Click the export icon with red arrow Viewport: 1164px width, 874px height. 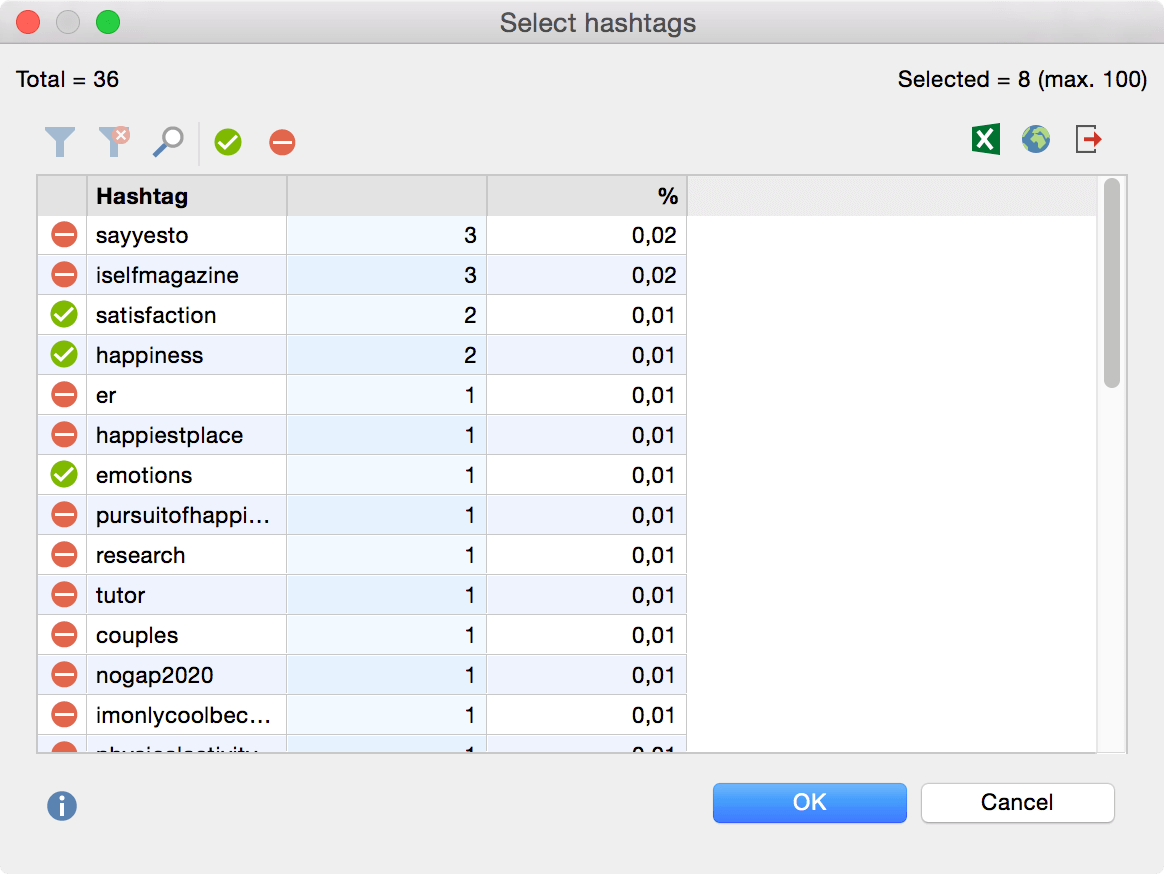point(1088,140)
